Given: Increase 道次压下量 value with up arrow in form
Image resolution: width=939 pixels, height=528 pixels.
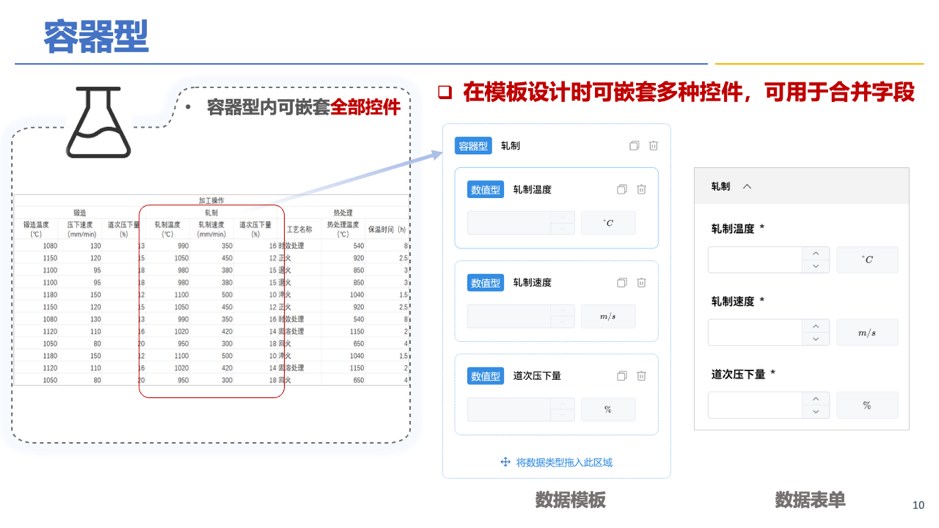Looking at the screenshot, I should tap(816, 399).
